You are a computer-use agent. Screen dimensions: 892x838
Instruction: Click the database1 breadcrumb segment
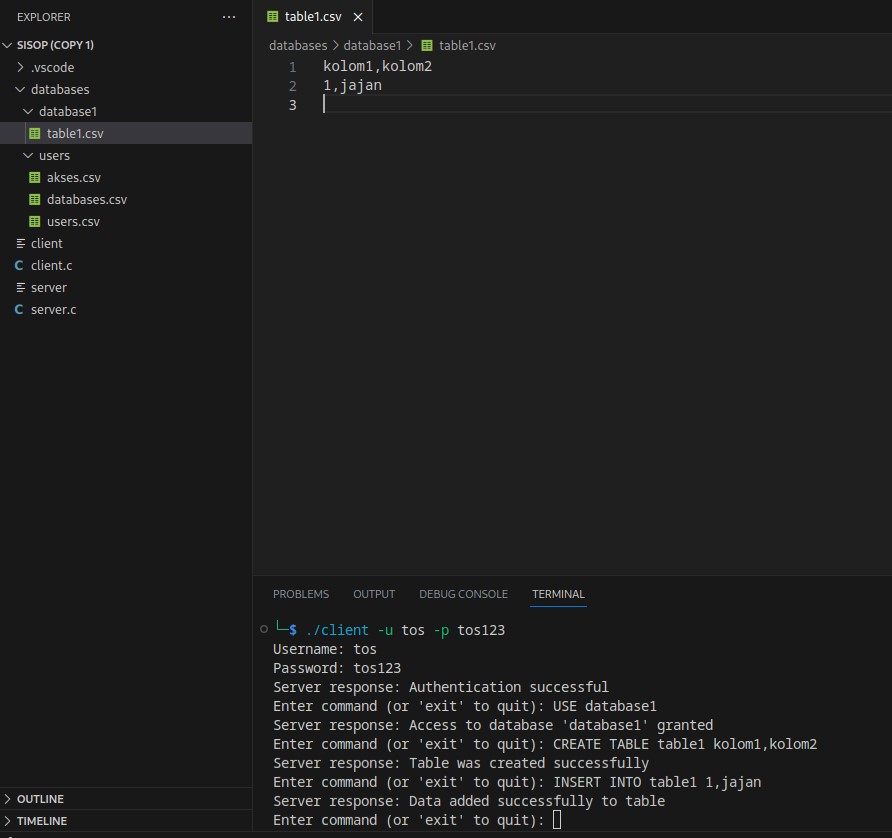372,46
